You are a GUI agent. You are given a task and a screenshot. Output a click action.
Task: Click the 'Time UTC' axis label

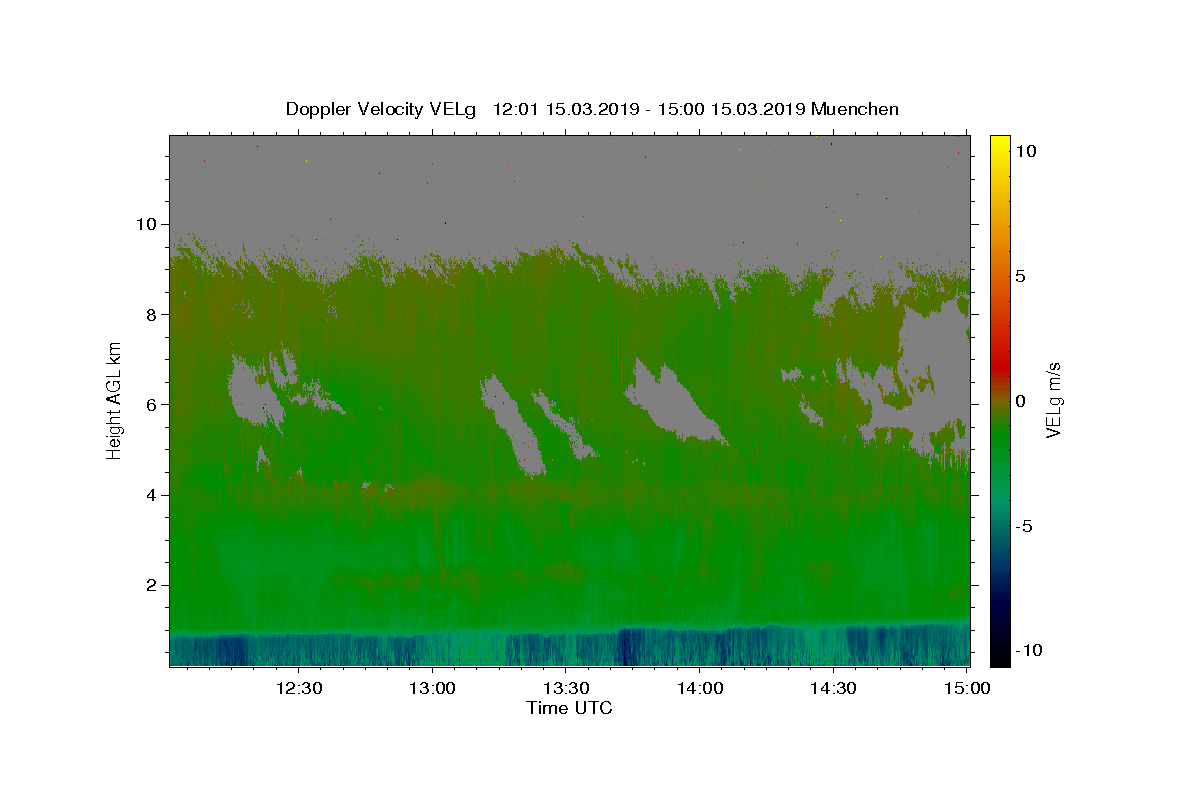(x=569, y=708)
